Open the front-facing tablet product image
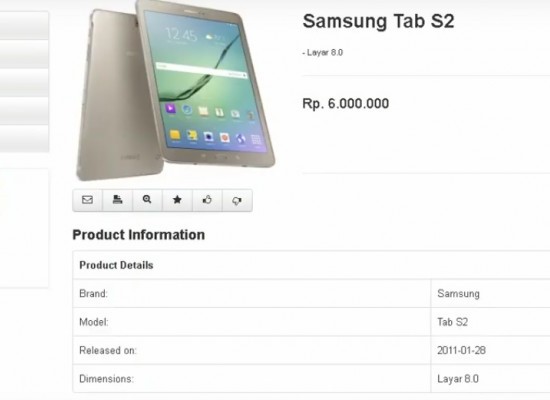Viewport: 550px width, 400px height. (205, 84)
